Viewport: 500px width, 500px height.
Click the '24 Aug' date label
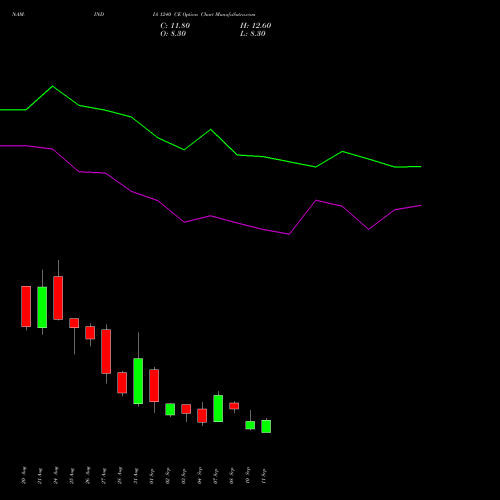click(x=56, y=475)
